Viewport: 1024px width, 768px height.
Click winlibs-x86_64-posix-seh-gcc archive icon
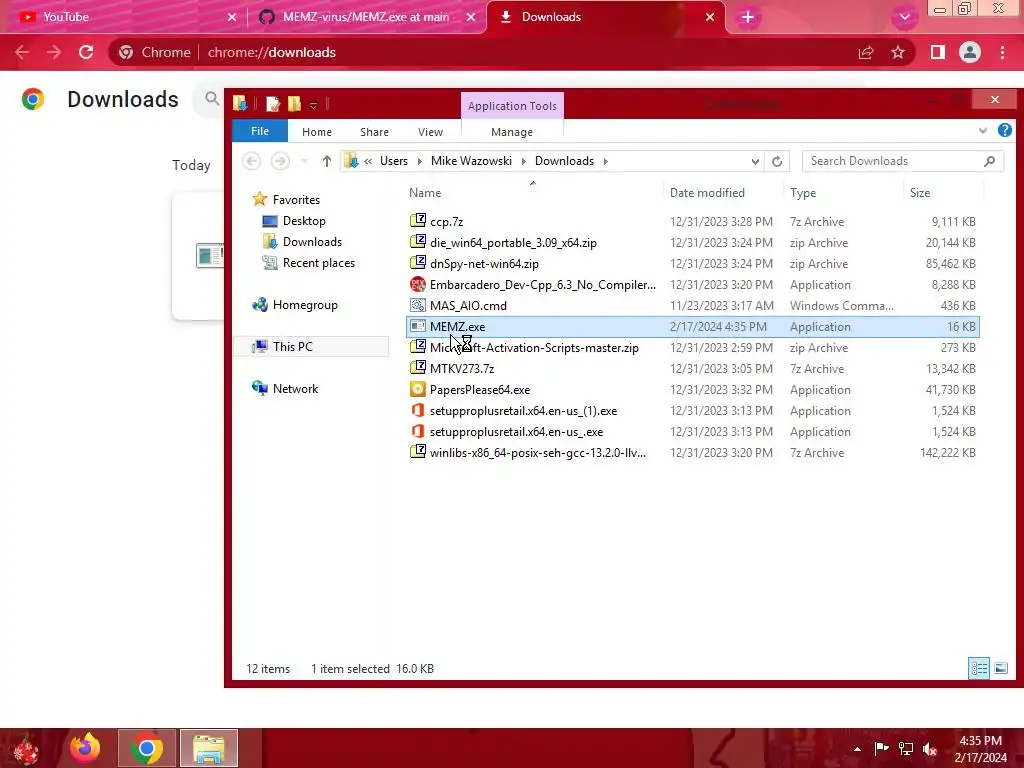[418, 452]
